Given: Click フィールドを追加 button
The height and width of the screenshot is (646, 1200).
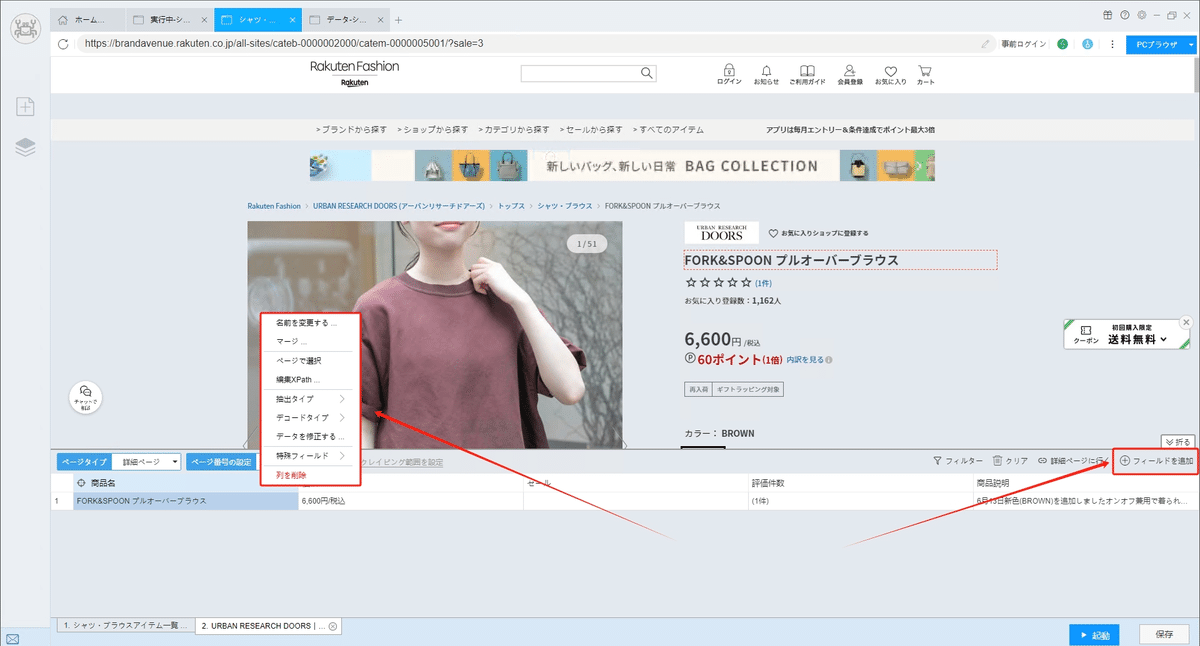Looking at the screenshot, I should click(x=1156, y=461).
